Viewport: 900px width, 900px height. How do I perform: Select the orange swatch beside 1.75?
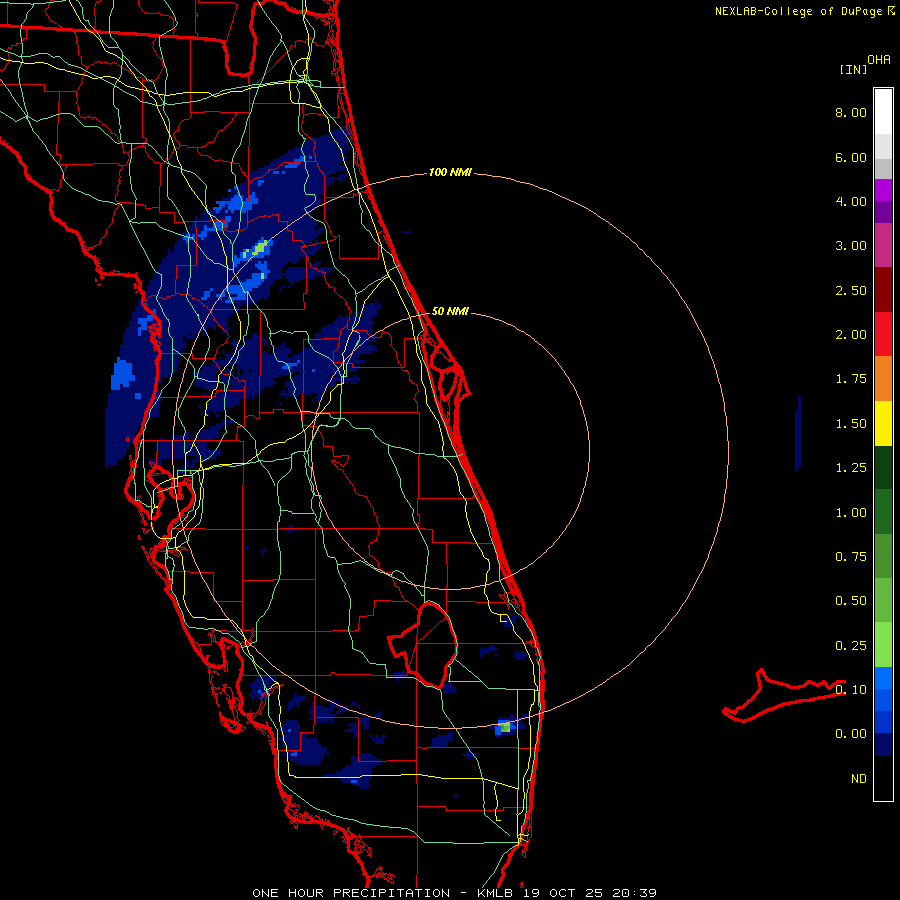(x=883, y=379)
